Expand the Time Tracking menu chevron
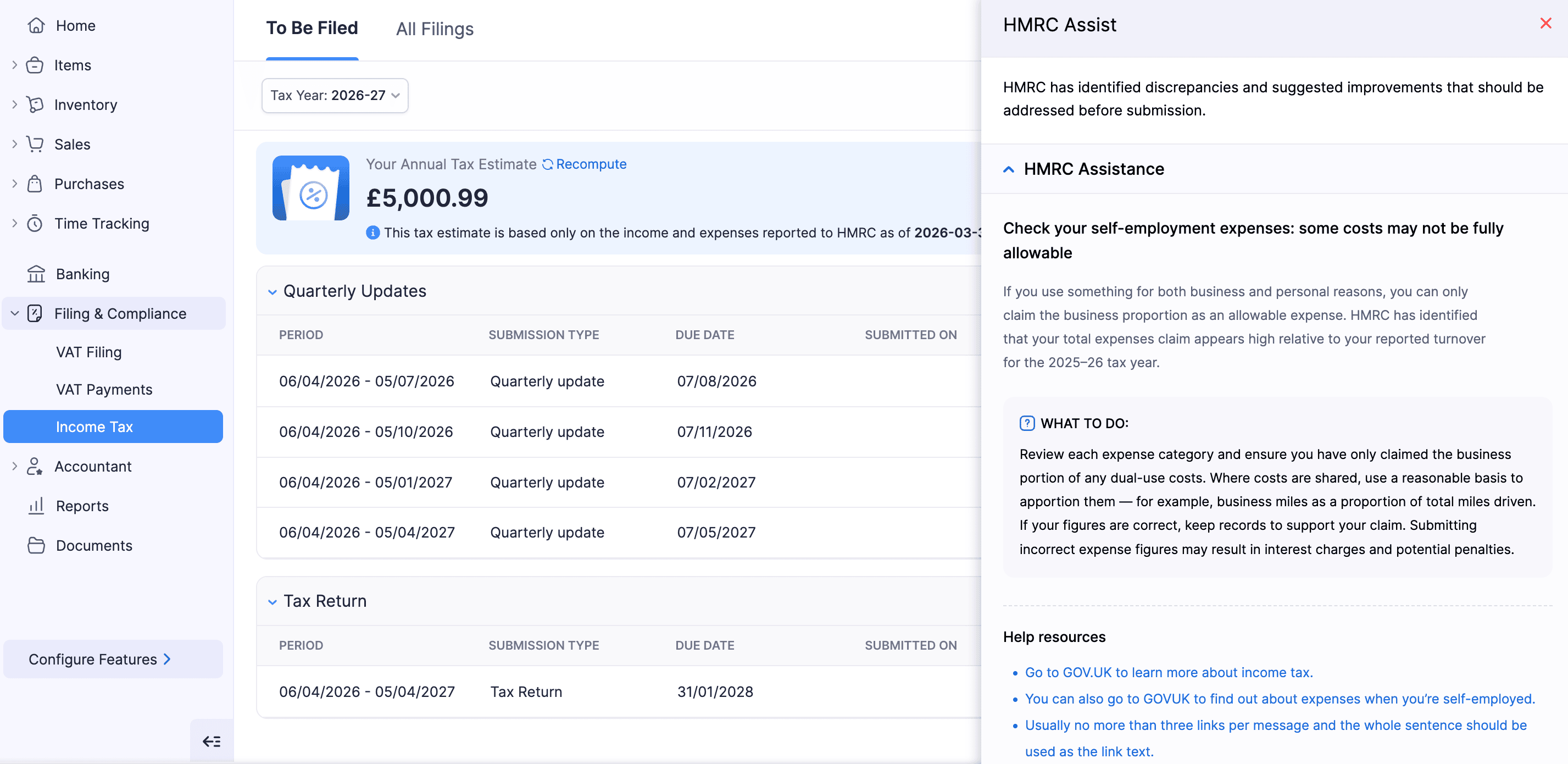This screenshot has width=1568, height=764. [x=15, y=223]
